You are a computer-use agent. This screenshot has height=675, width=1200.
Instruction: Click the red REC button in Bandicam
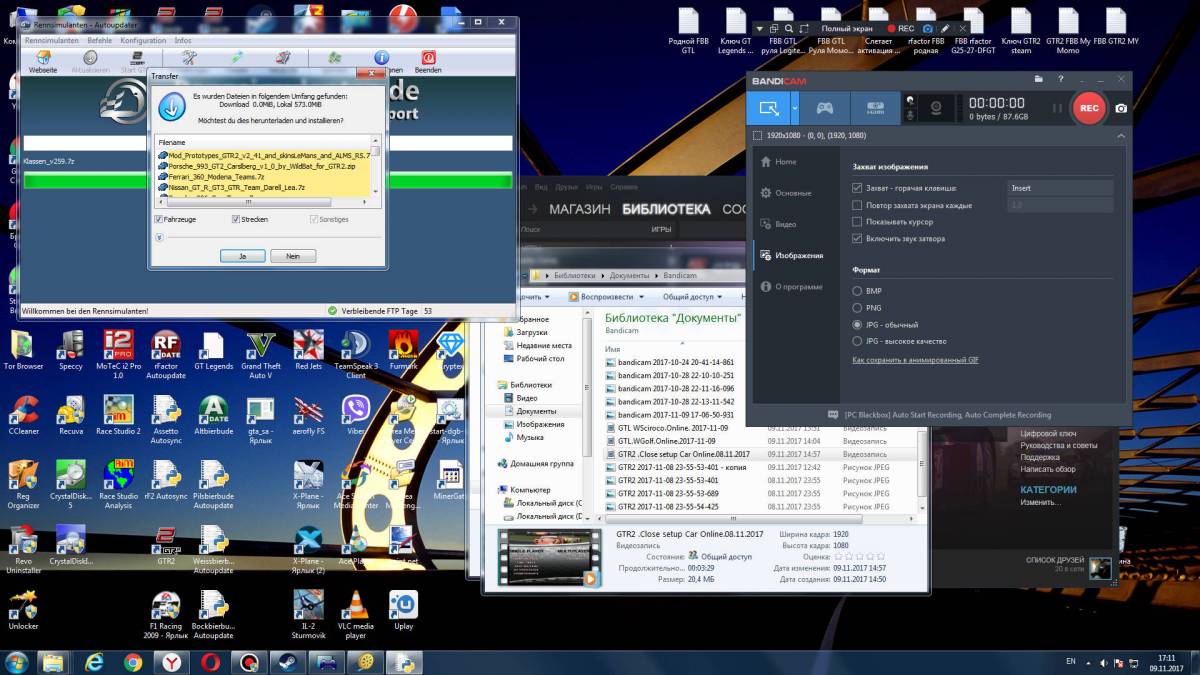1089,107
